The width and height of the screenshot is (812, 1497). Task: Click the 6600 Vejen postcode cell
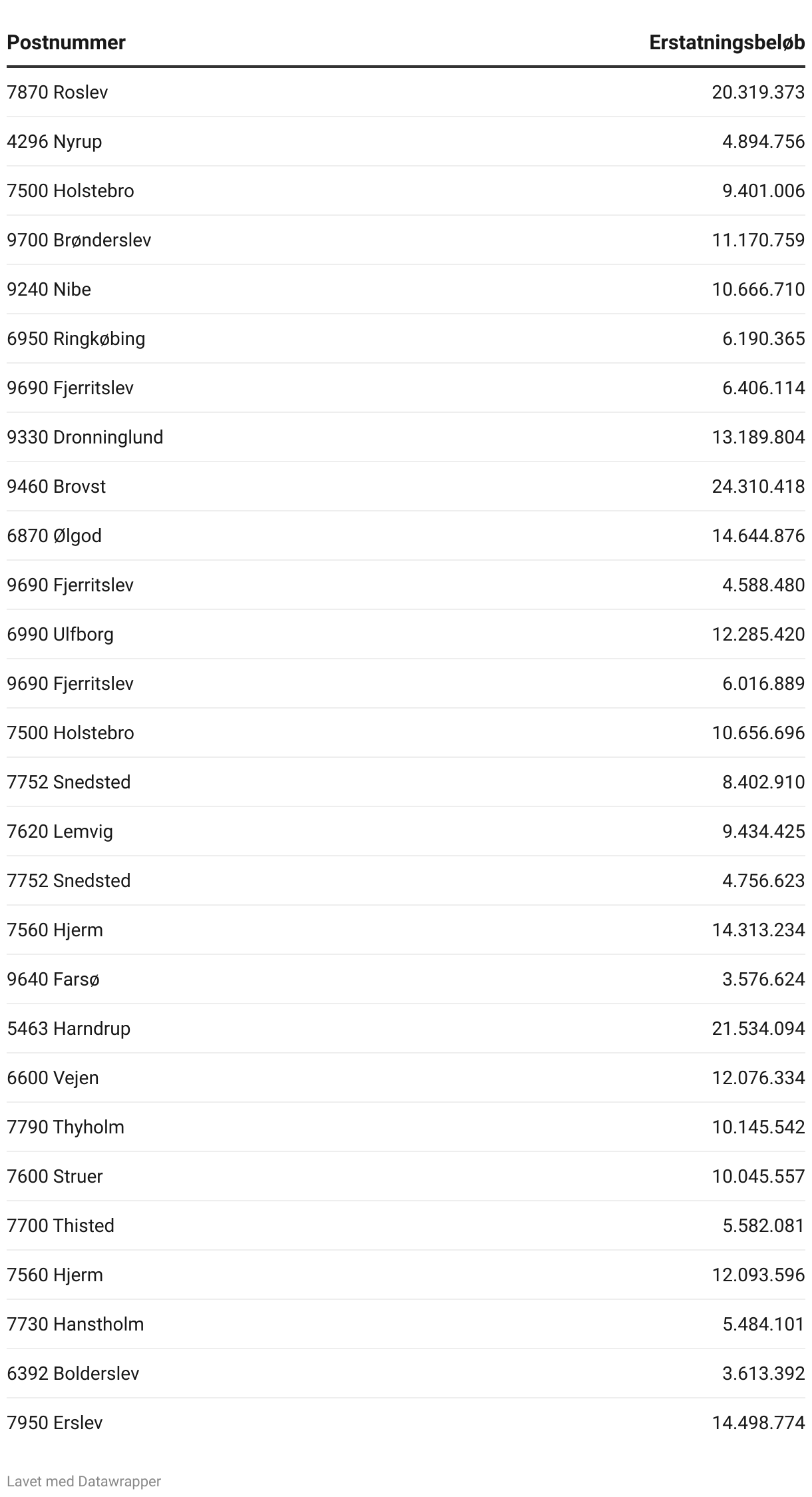click(53, 1077)
